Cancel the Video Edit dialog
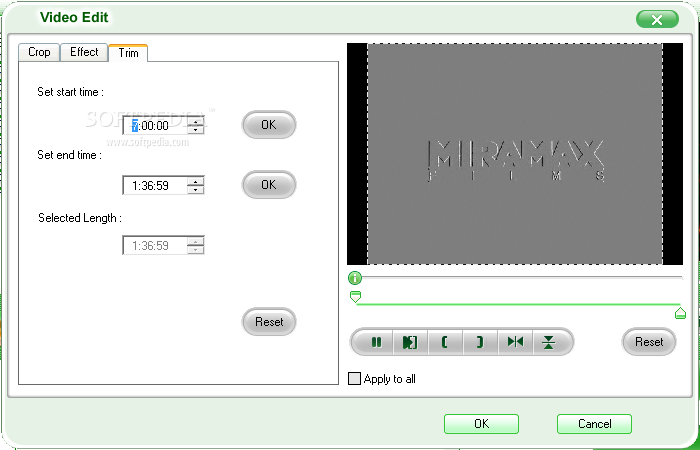This screenshot has width=700, height=450. tap(594, 424)
